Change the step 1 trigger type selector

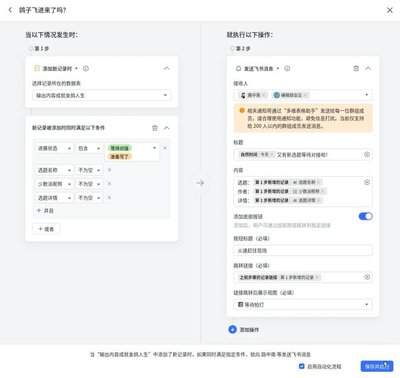tap(56, 68)
